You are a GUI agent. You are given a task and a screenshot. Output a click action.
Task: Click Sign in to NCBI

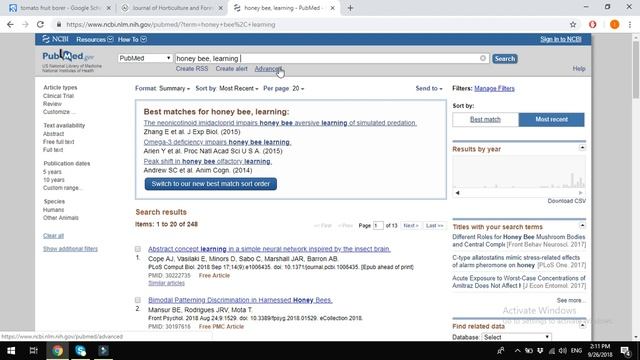click(x=561, y=39)
